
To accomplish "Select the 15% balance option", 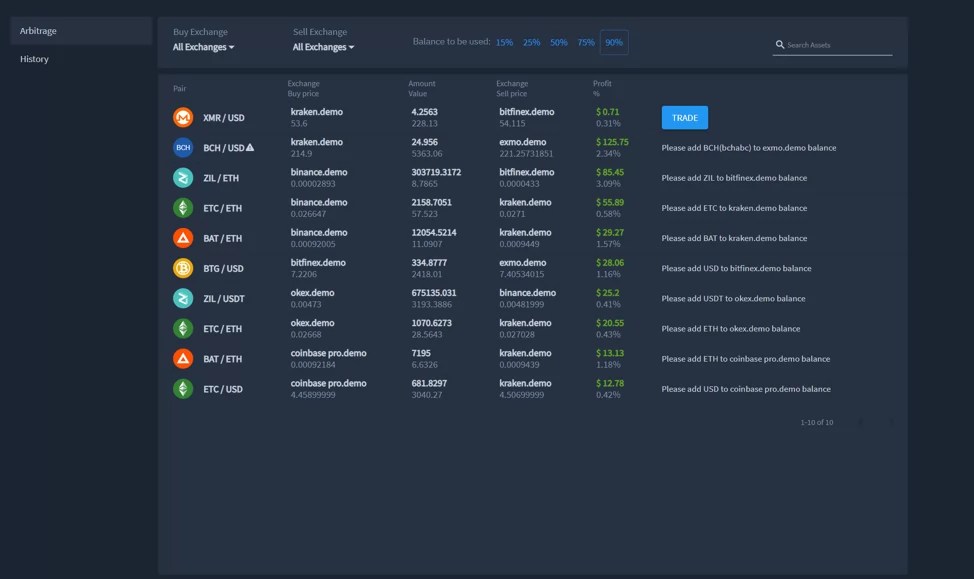I will [x=503, y=42].
